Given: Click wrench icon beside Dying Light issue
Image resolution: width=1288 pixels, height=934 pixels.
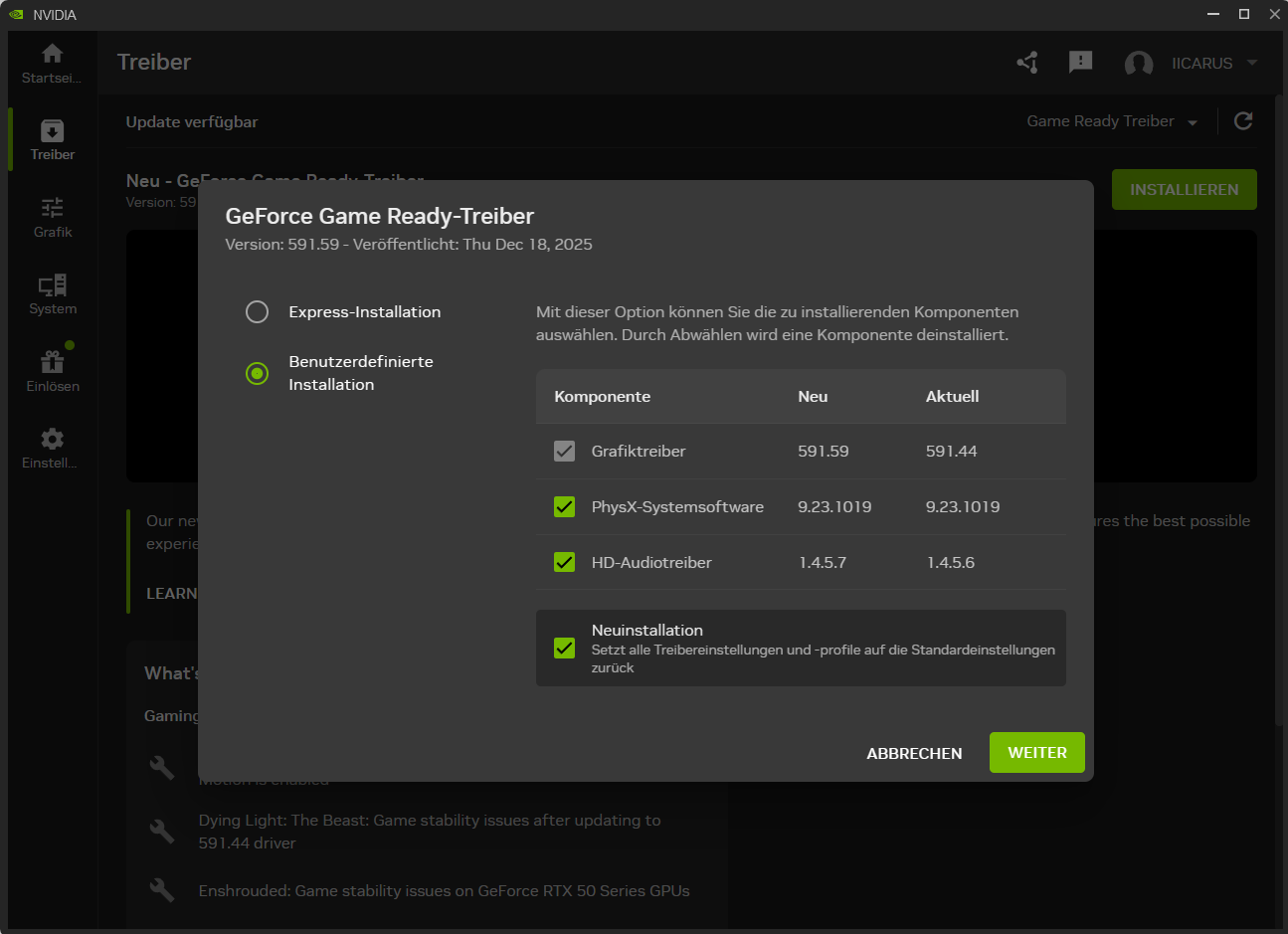Looking at the screenshot, I should click(162, 830).
